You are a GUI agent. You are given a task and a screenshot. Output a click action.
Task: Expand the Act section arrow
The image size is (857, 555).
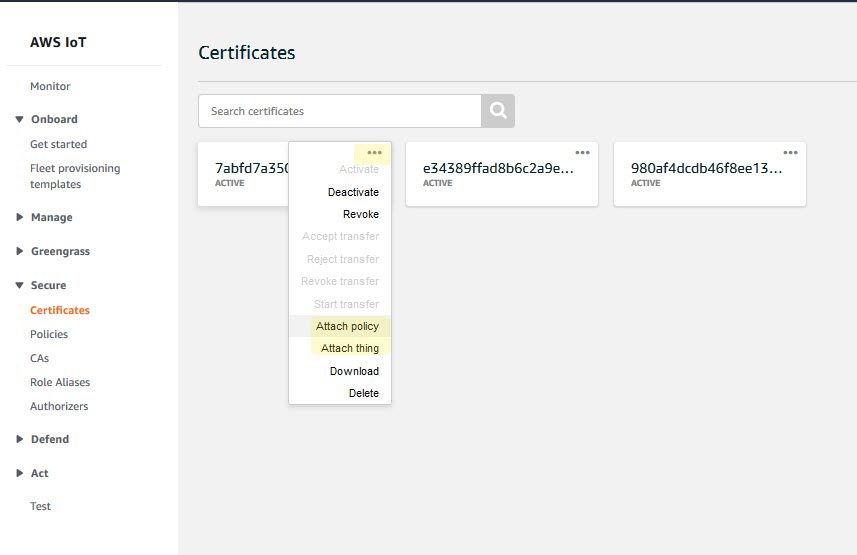(19, 473)
